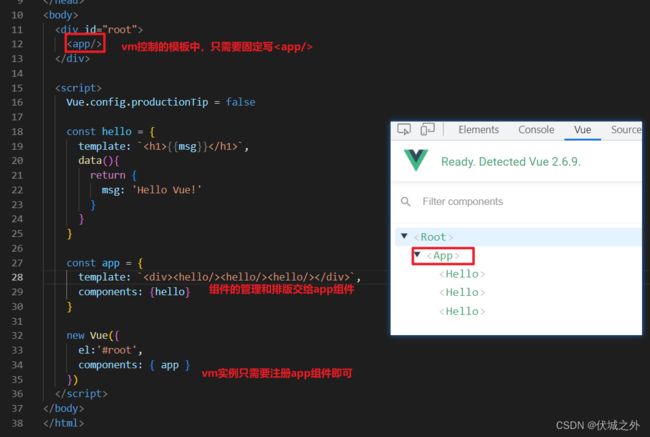Click 'return {' on line 21
Screen dimensions: 650x437
coord(114,175)
